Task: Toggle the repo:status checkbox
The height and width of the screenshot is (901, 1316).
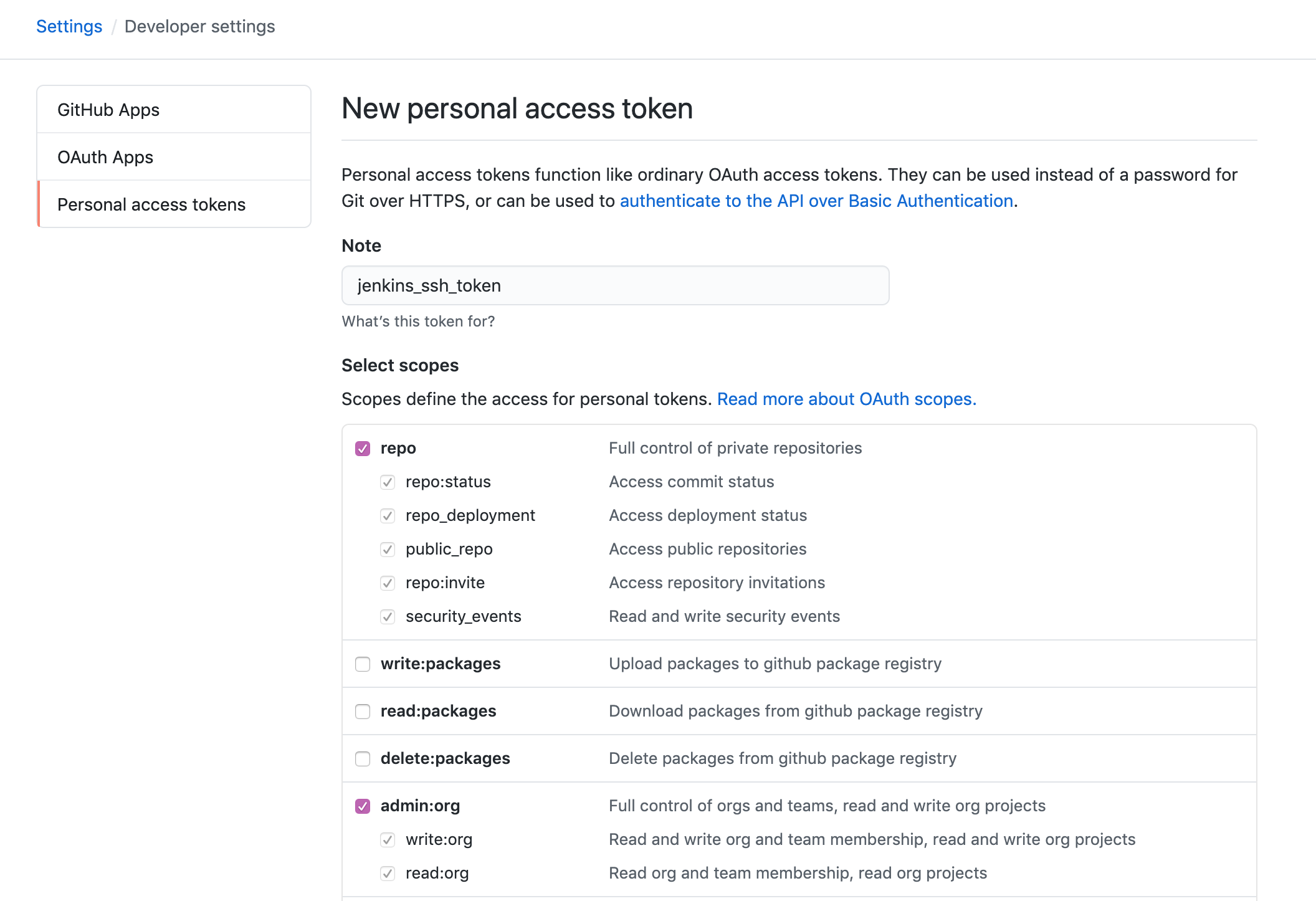Action: 388,482
